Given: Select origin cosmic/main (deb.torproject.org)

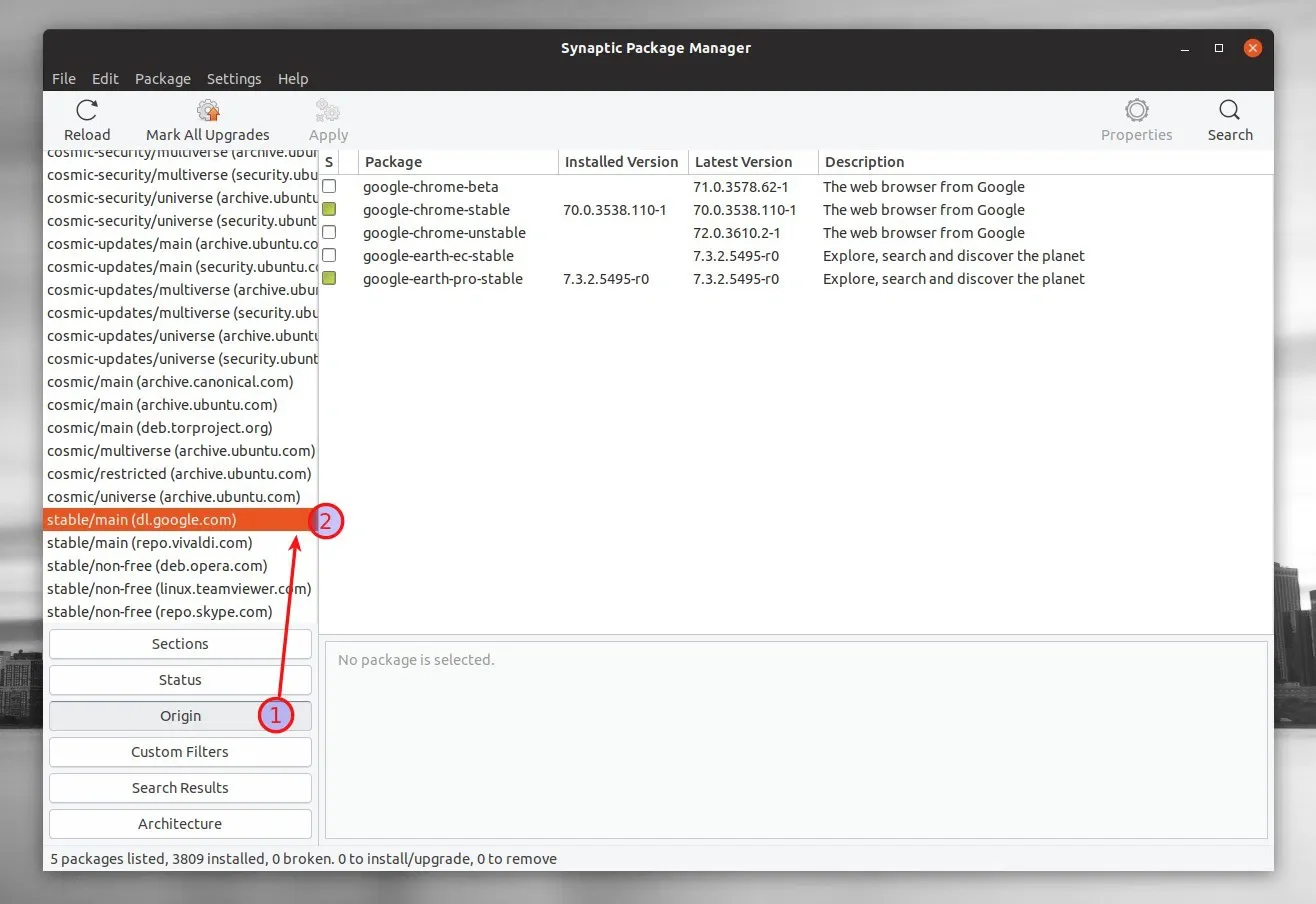Looking at the screenshot, I should coord(180,428).
